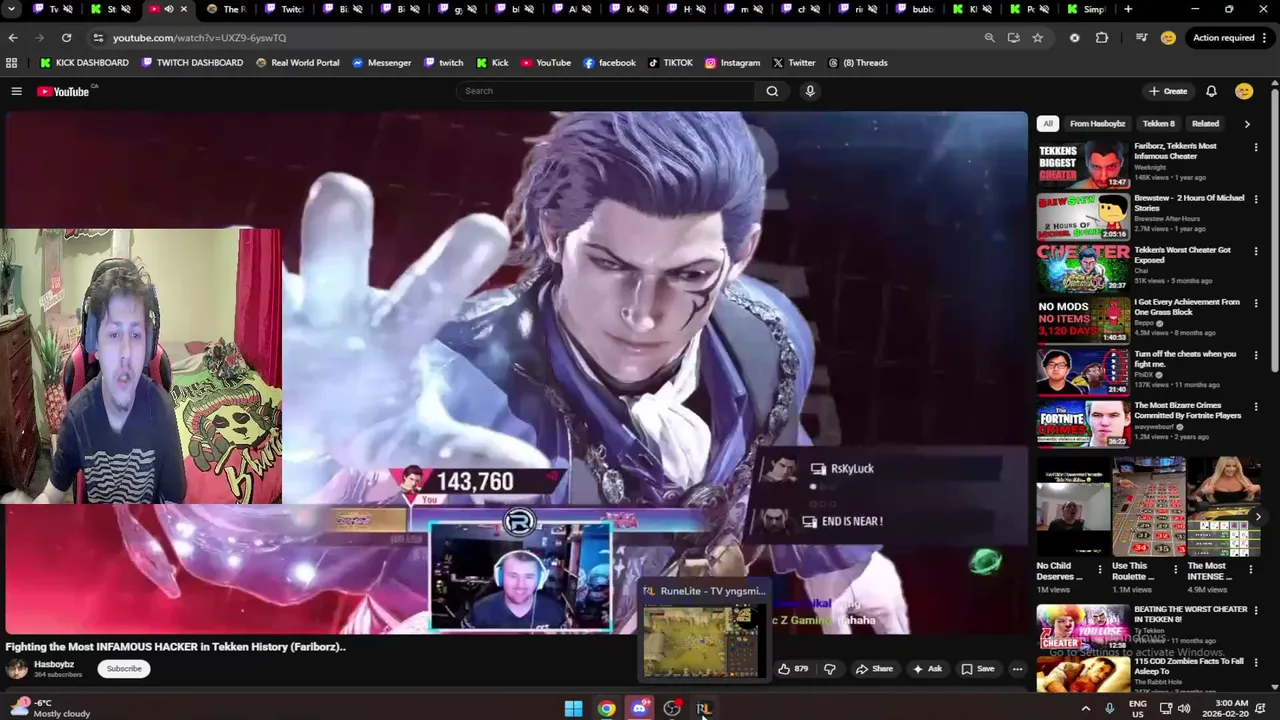
Task: Open Chrome extensions puzzle icon
Action: click(x=1102, y=38)
